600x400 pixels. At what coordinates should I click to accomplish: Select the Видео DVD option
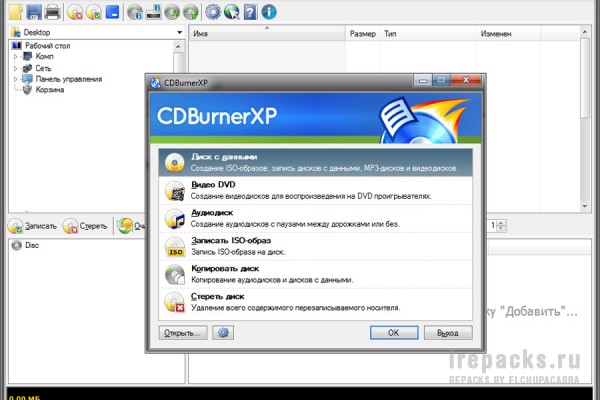pyautogui.click(x=315, y=190)
